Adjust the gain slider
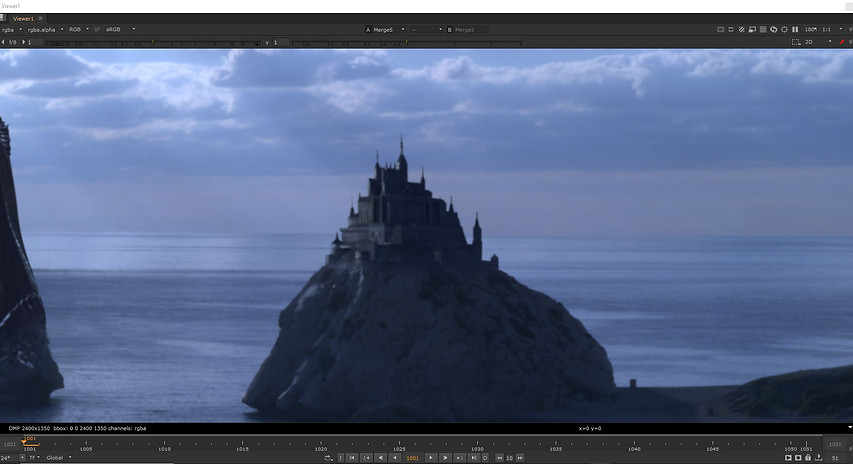Image resolution: width=853 pixels, height=464 pixels. click(x=153, y=42)
